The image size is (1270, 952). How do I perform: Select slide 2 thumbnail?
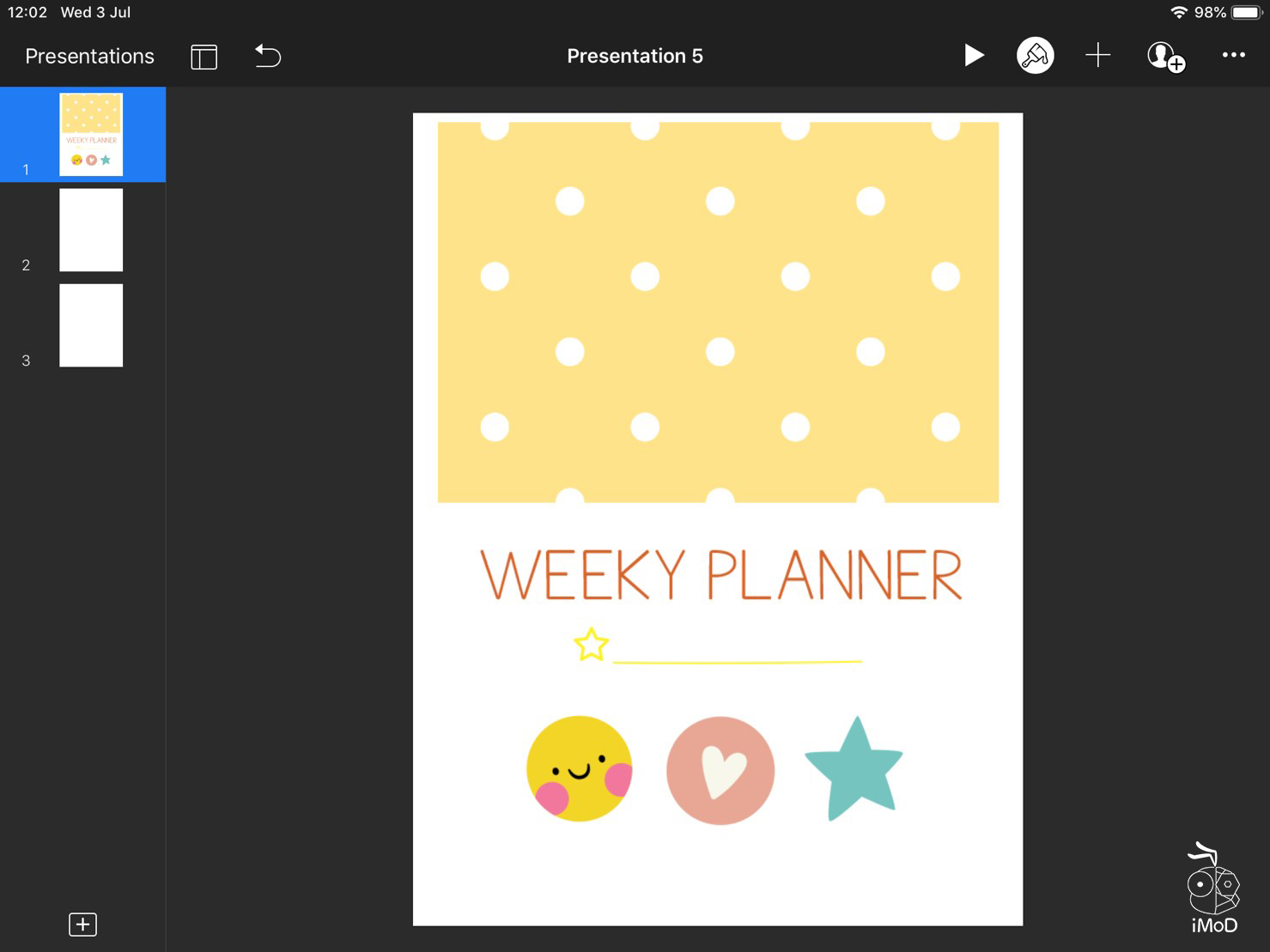click(x=91, y=230)
